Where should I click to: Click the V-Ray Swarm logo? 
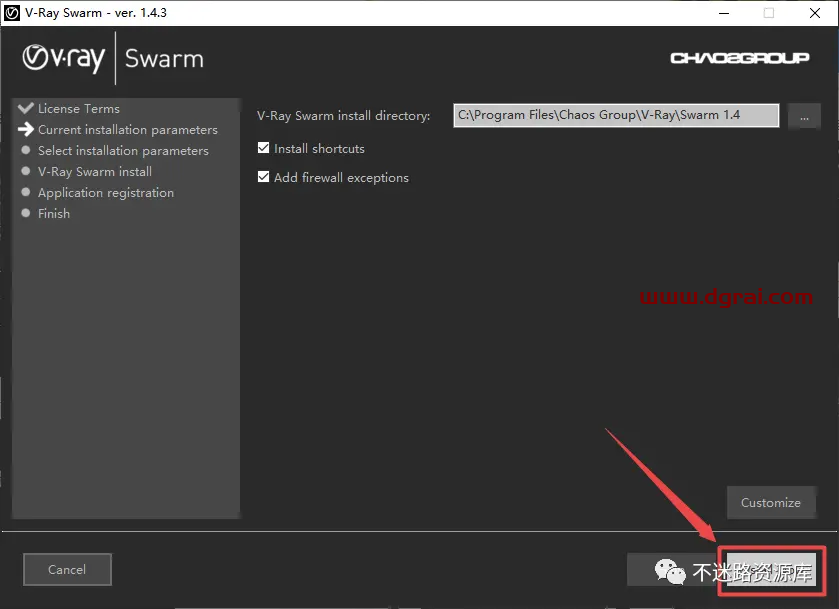click(x=113, y=58)
